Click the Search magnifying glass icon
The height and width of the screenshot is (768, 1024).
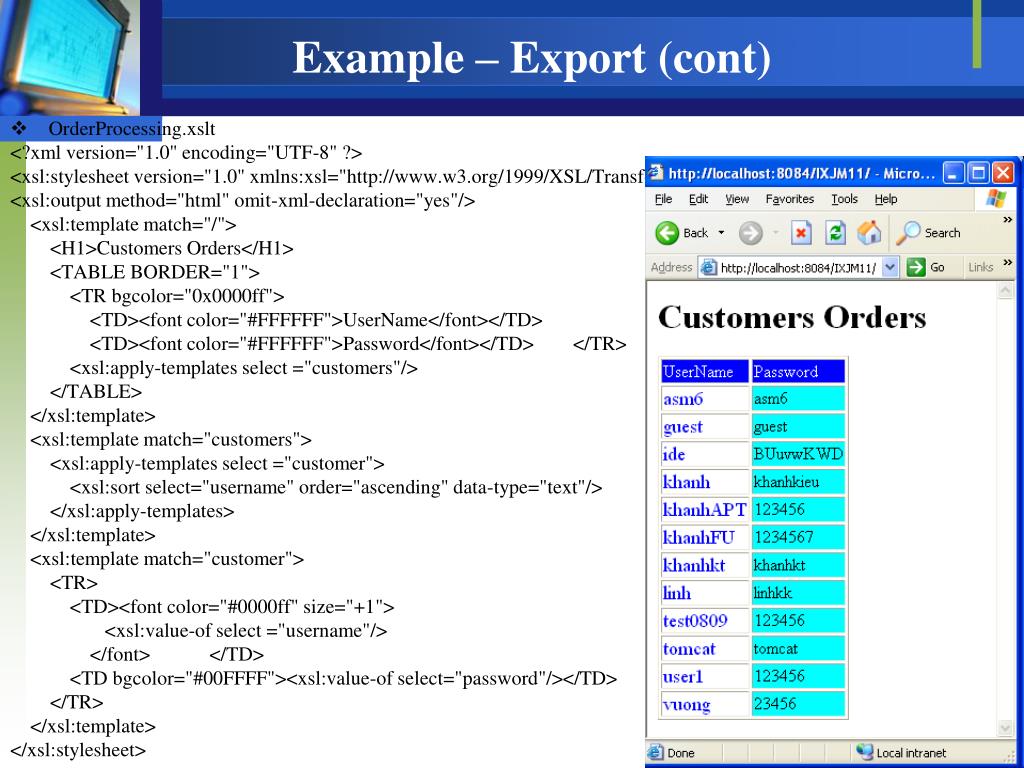pos(908,232)
